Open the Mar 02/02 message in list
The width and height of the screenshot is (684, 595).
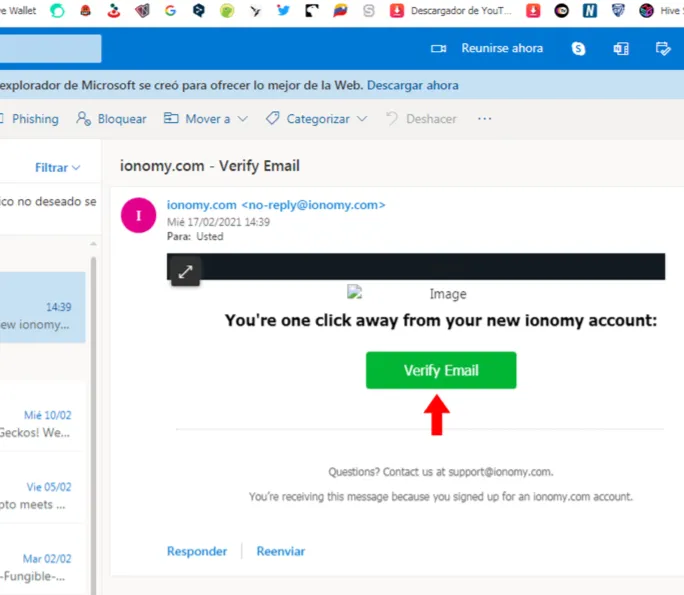tap(42, 559)
